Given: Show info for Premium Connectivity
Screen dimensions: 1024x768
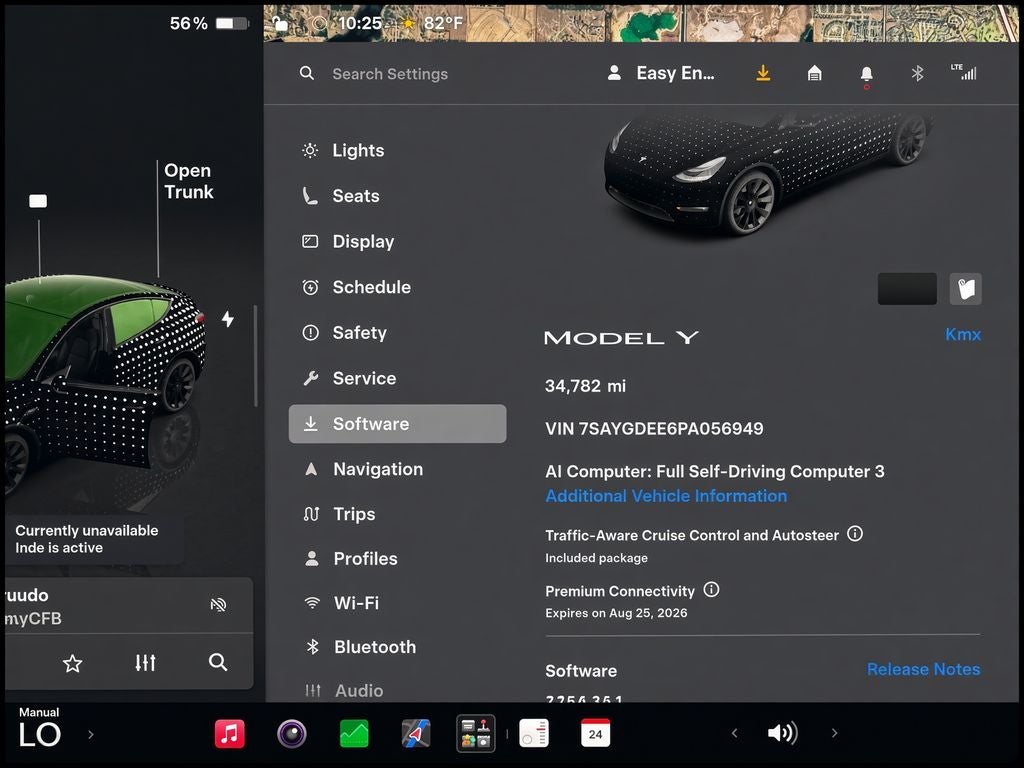Looking at the screenshot, I should tap(711, 590).
